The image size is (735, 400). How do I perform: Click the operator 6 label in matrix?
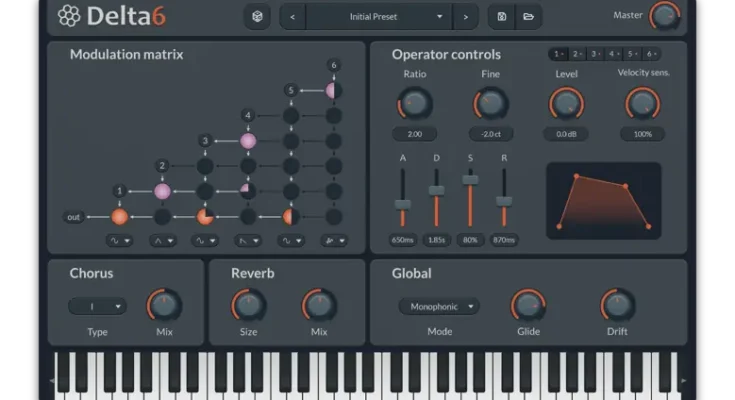(333, 65)
